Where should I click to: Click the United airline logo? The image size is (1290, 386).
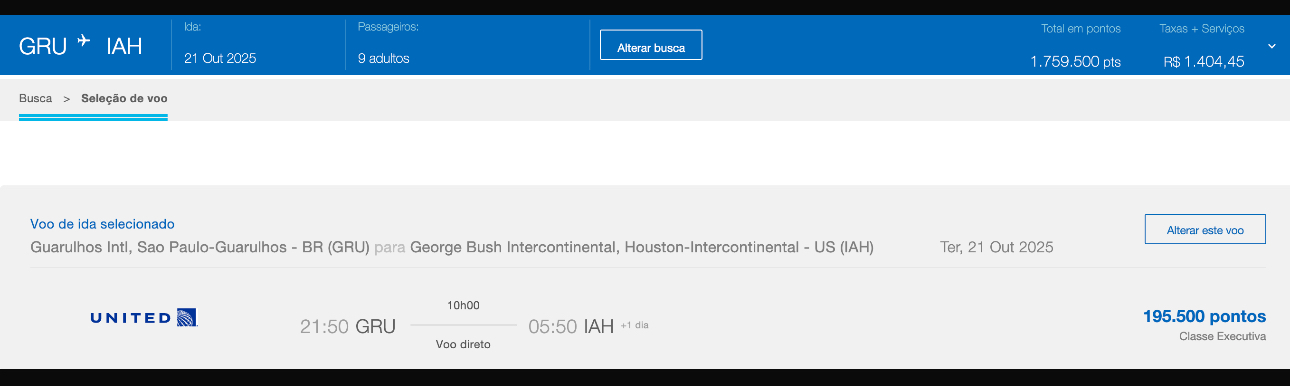click(x=143, y=318)
